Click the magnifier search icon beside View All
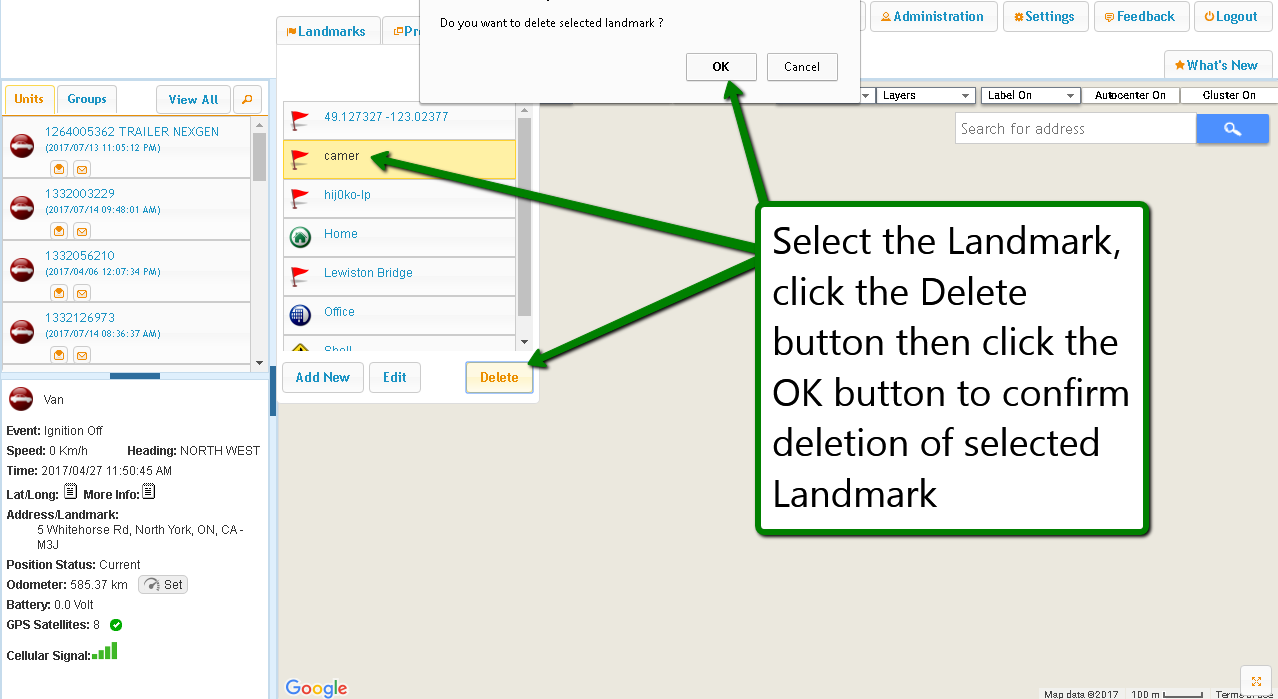Viewport: 1278px width, 699px height. (x=247, y=100)
